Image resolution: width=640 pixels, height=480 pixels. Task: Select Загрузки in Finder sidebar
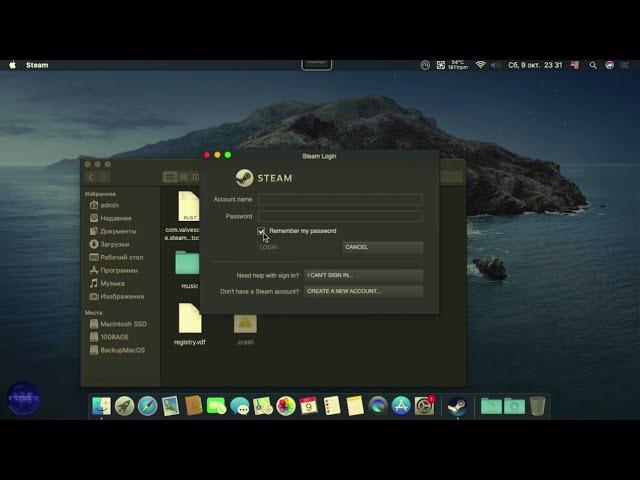click(x=115, y=244)
